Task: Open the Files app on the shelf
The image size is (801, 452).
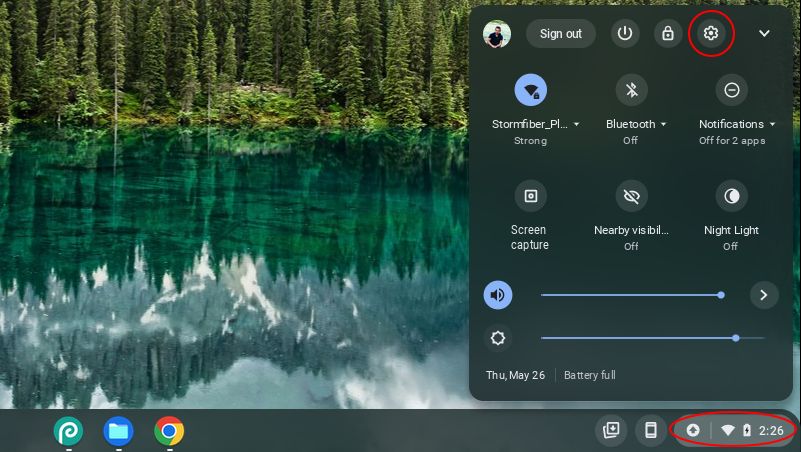Action: [119, 431]
